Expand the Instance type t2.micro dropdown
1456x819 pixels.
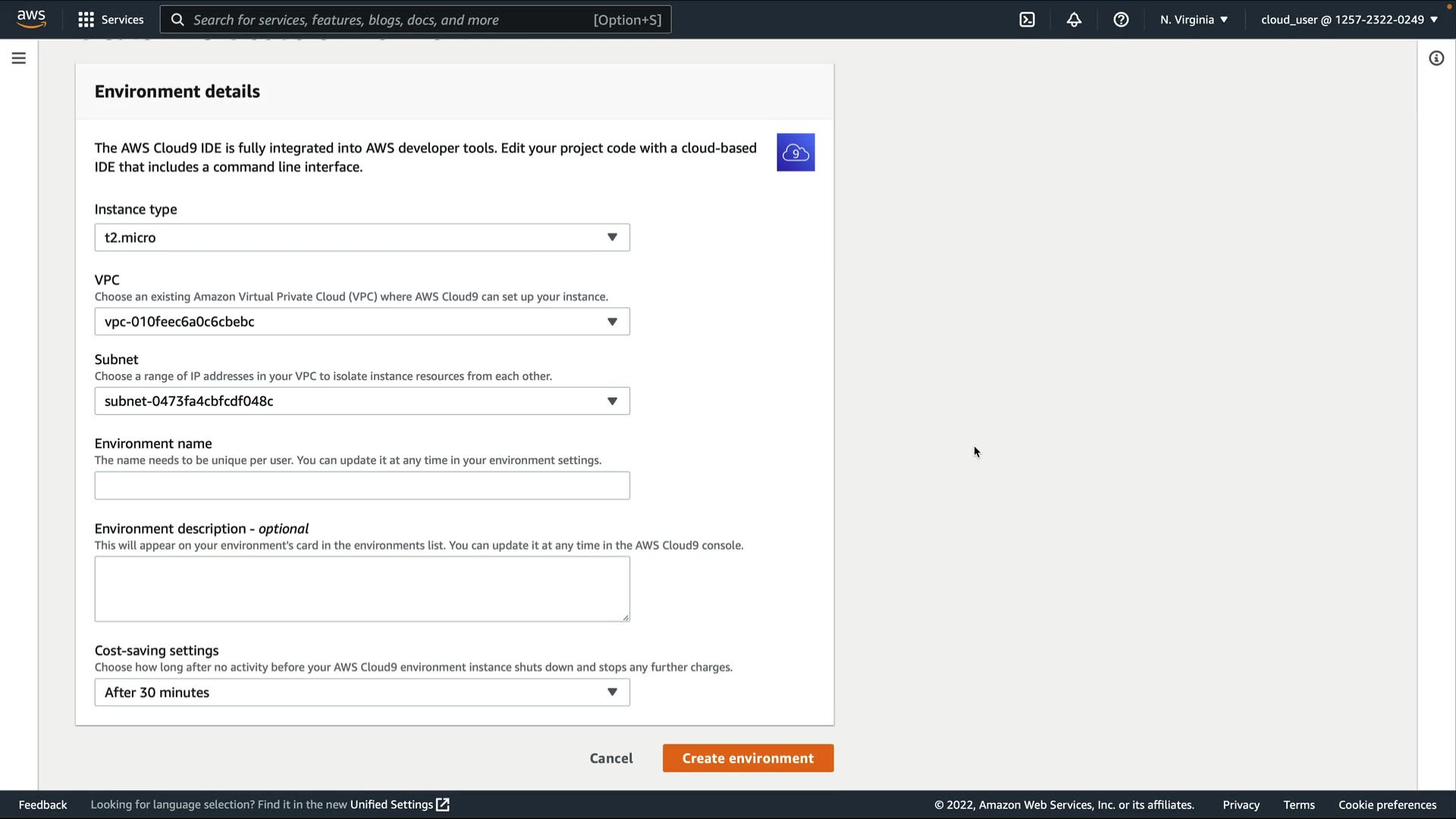pos(362,237)
